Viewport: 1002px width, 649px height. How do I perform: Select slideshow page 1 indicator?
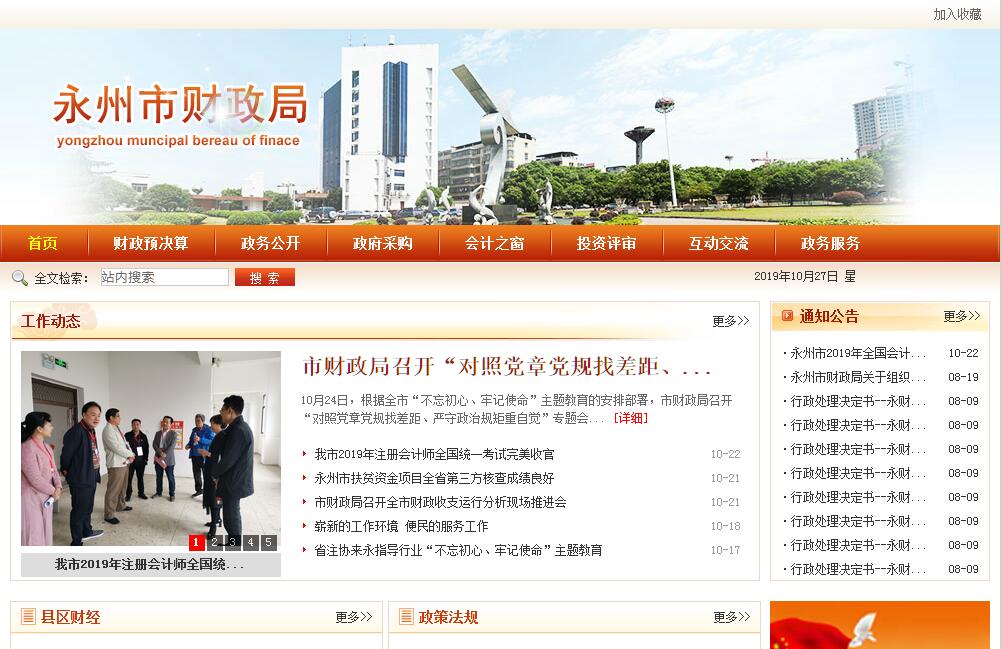coord(197,543)
